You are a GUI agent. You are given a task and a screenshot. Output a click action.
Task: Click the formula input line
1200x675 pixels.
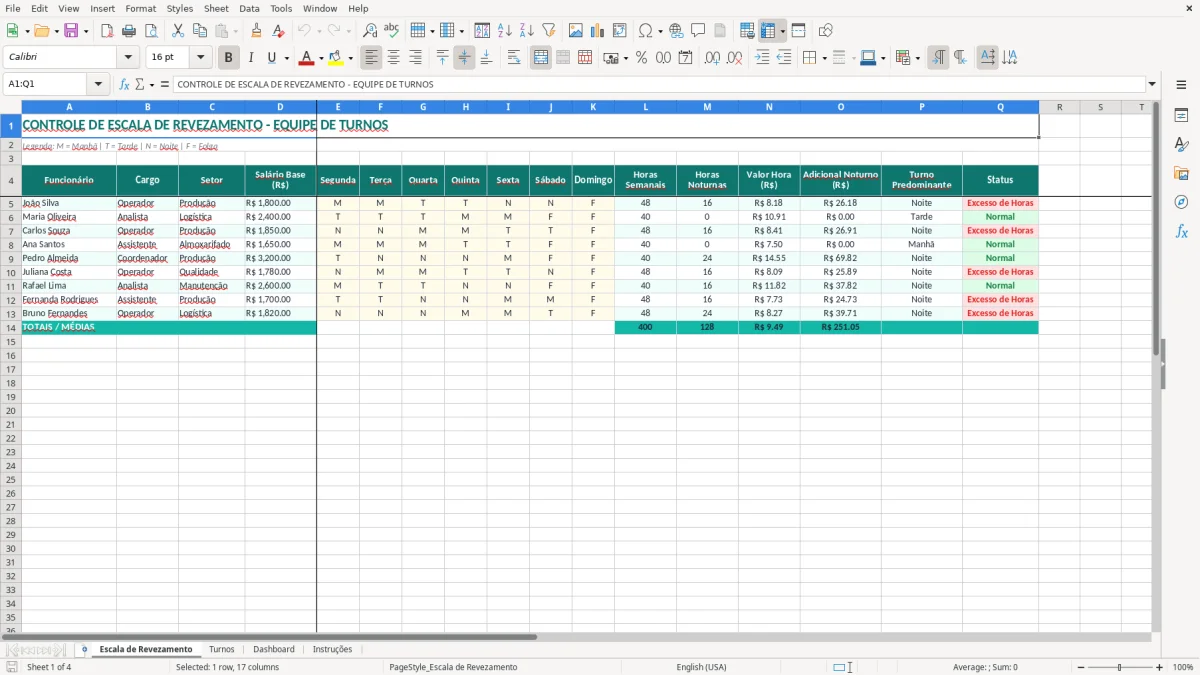[659, 84]
